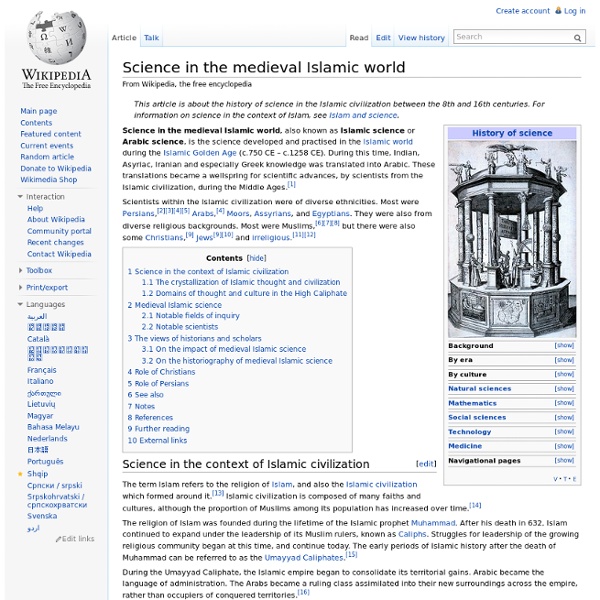Jump to 3.1 On the impact of medieval Islamic science

tap(224, 349)
